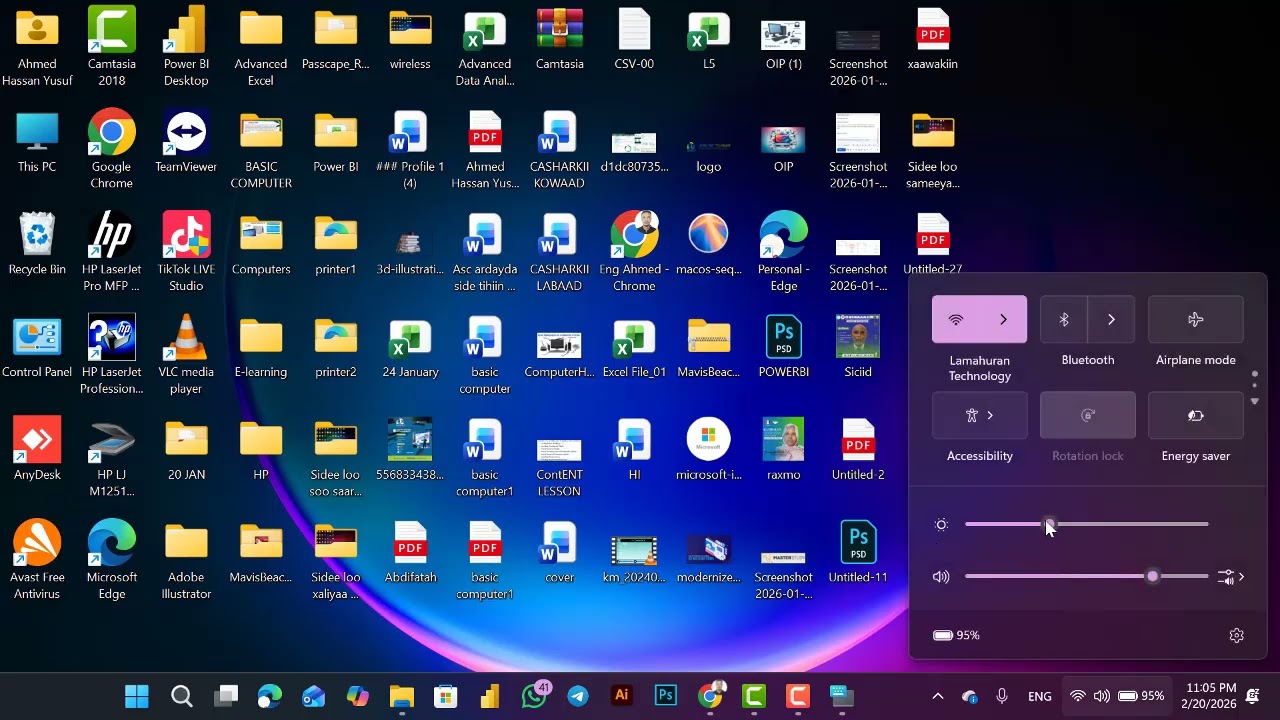This screenshot has height=720, width=1280.
Task: Open sound output selection arrow
Action: point(1232,577)
